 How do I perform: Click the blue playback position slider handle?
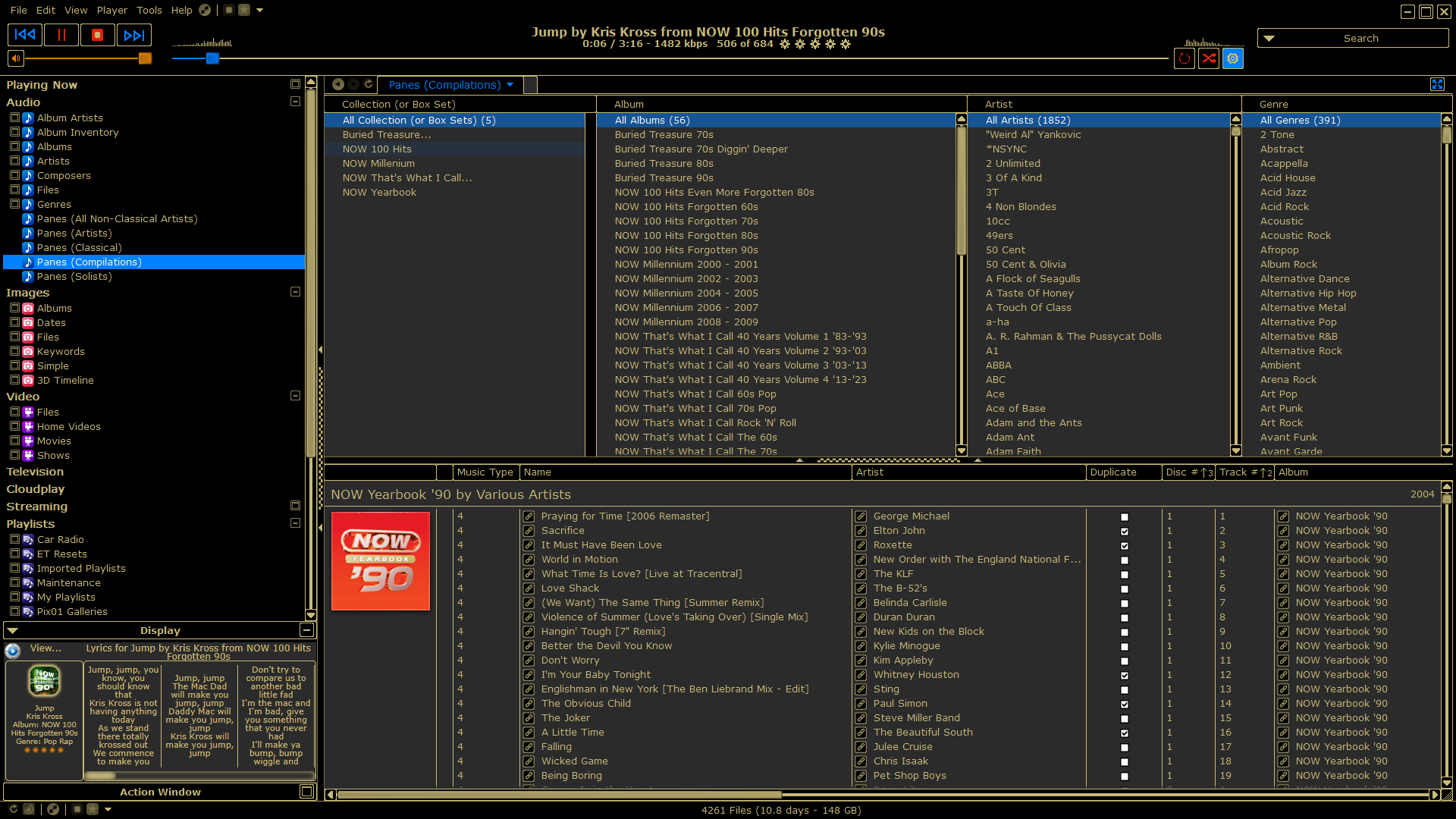(212, 58)
